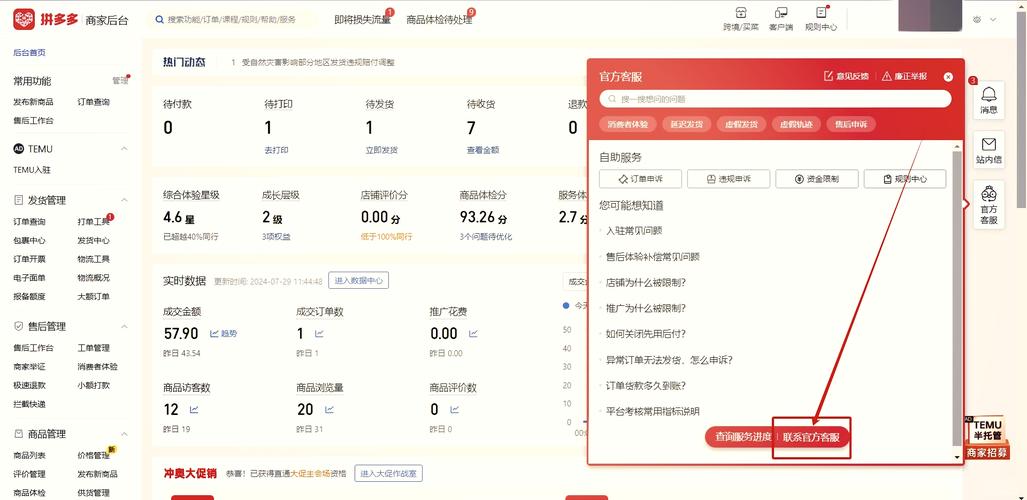Select the 虚假发货 tag in panel
The height and width of the screenshot is (500, 1027).
pos(741,124)
